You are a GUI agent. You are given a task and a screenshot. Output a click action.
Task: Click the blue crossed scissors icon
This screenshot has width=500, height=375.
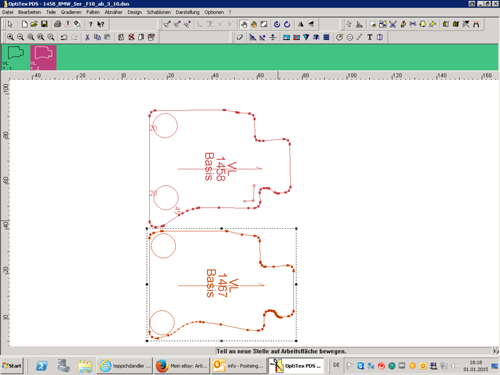[393, 24]
